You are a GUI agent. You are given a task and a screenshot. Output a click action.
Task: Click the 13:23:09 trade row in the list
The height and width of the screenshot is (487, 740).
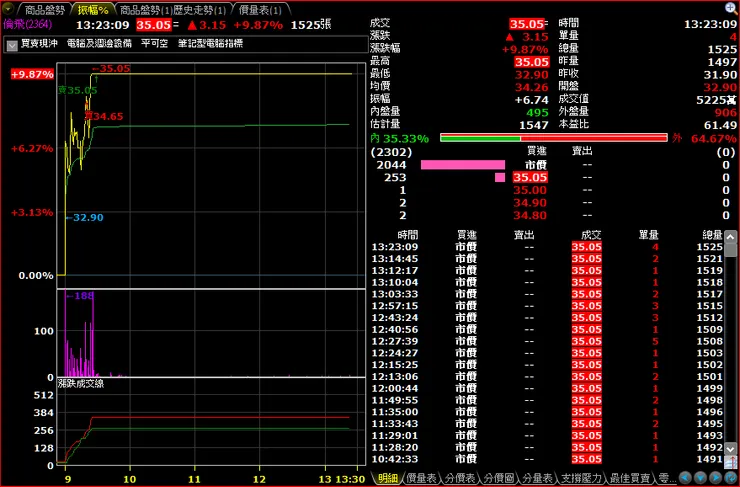pyautogui.click(x=547, y=247)
